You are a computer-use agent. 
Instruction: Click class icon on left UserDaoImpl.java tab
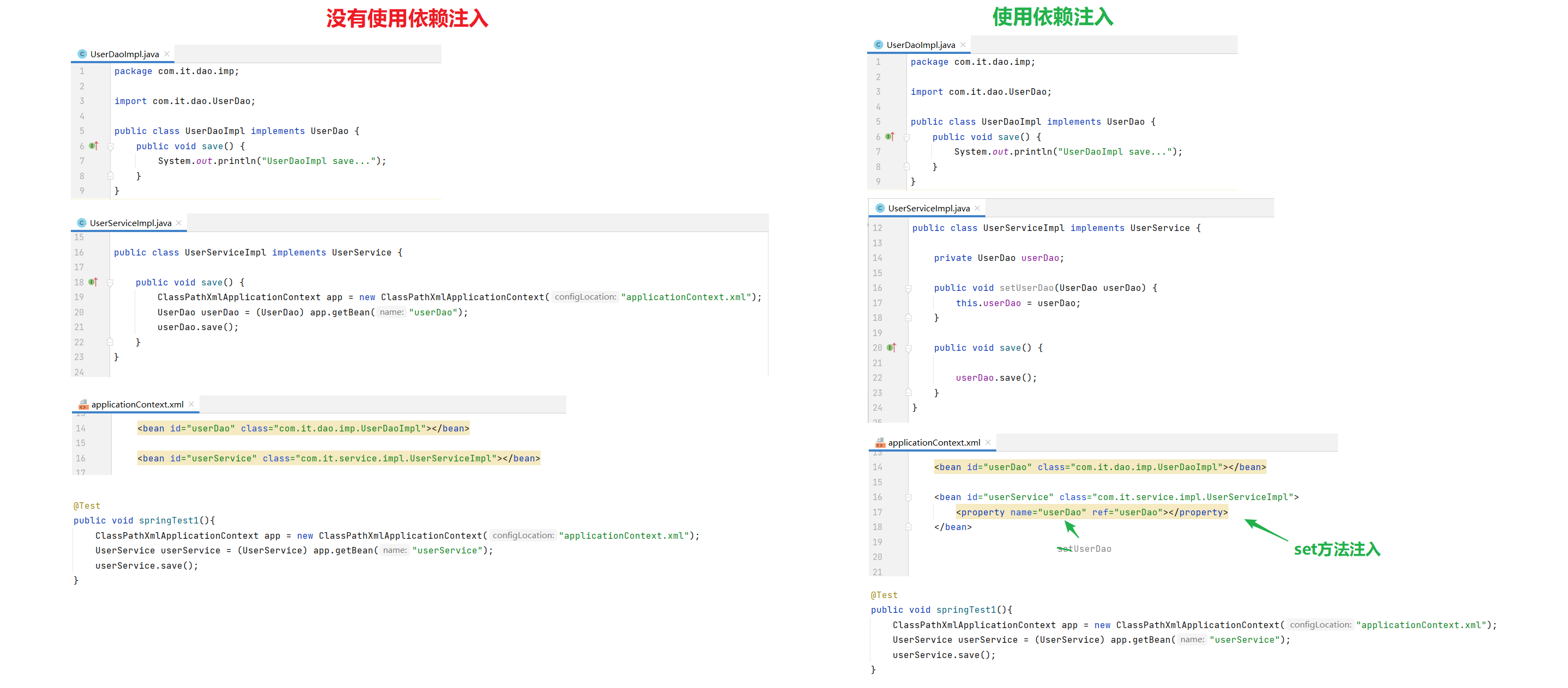(82, 54)
